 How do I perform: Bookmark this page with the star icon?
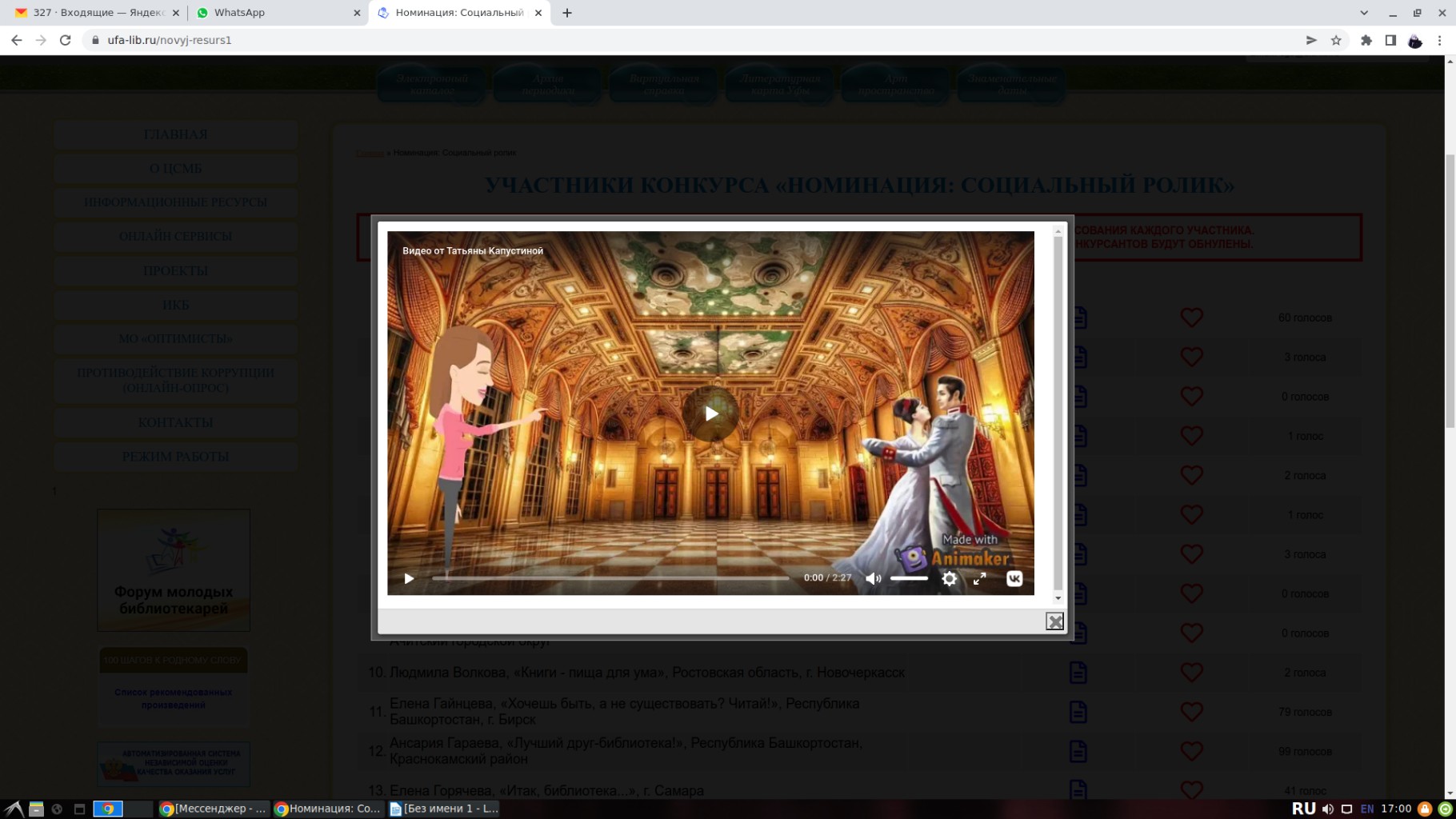coord(1336,40)
